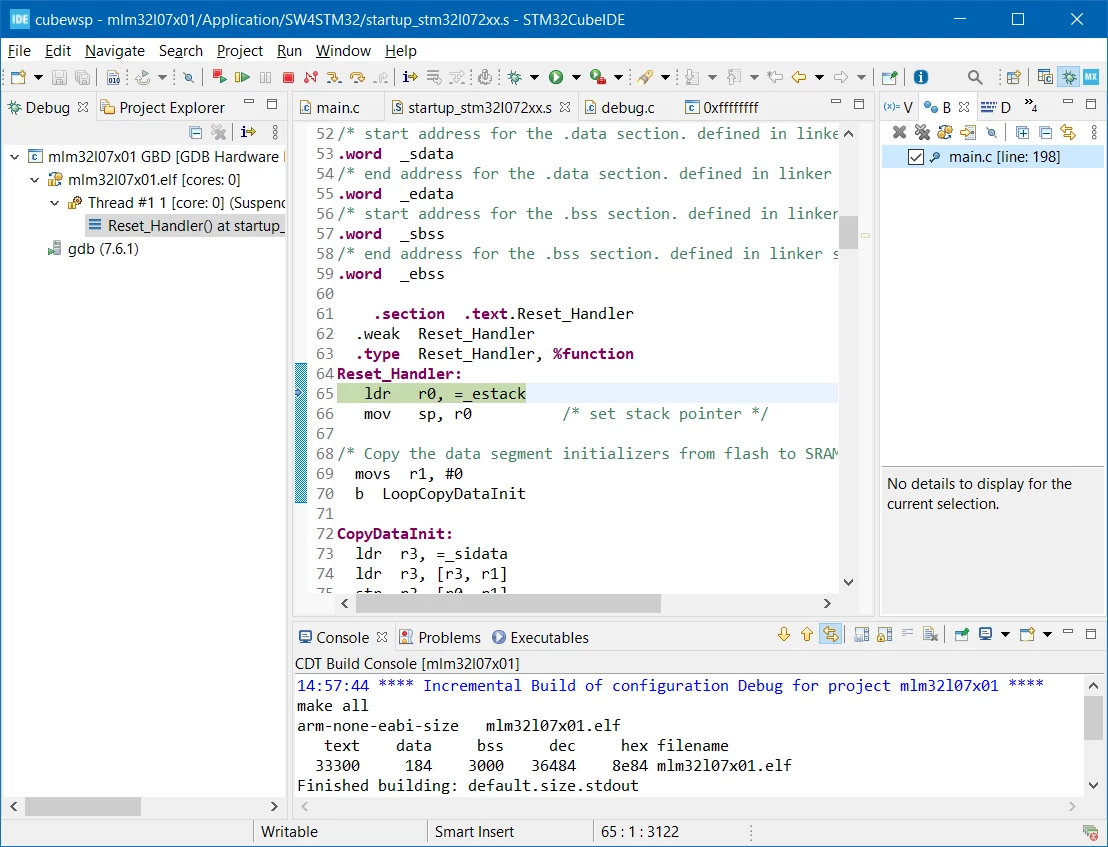Switch to the C/C++ perspective icon
Screen dimensions: 1108x847
click(1045, 77)
